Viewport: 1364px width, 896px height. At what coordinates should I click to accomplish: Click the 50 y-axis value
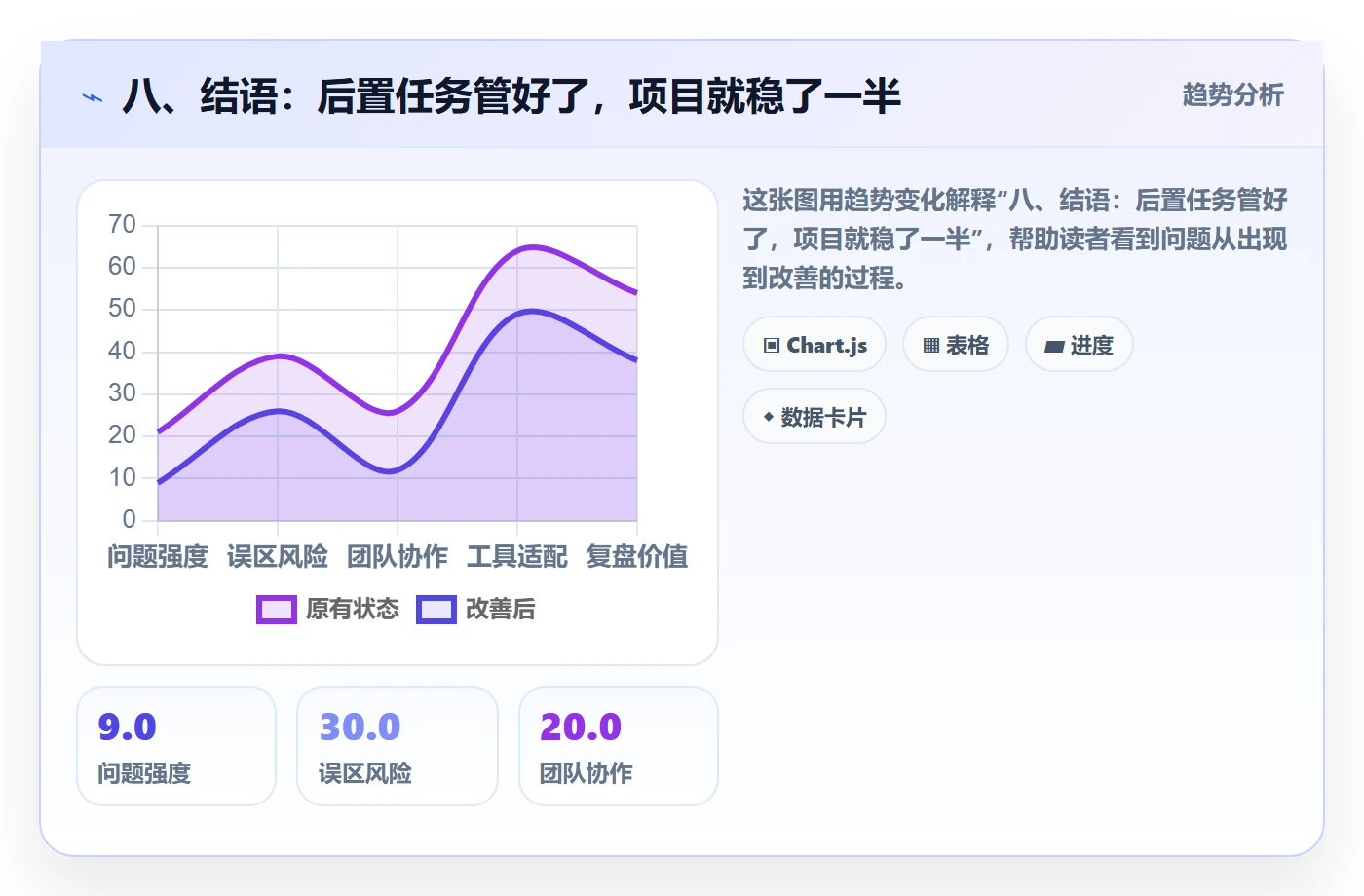[x=122, y=309]
